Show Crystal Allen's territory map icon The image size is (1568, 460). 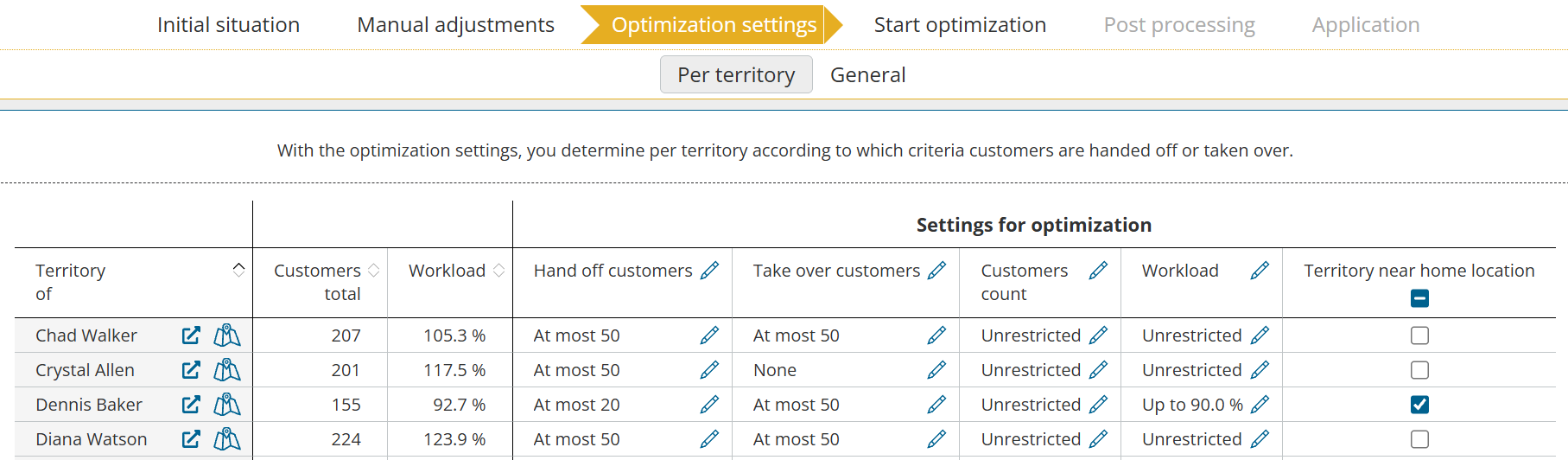click(227, 370)
